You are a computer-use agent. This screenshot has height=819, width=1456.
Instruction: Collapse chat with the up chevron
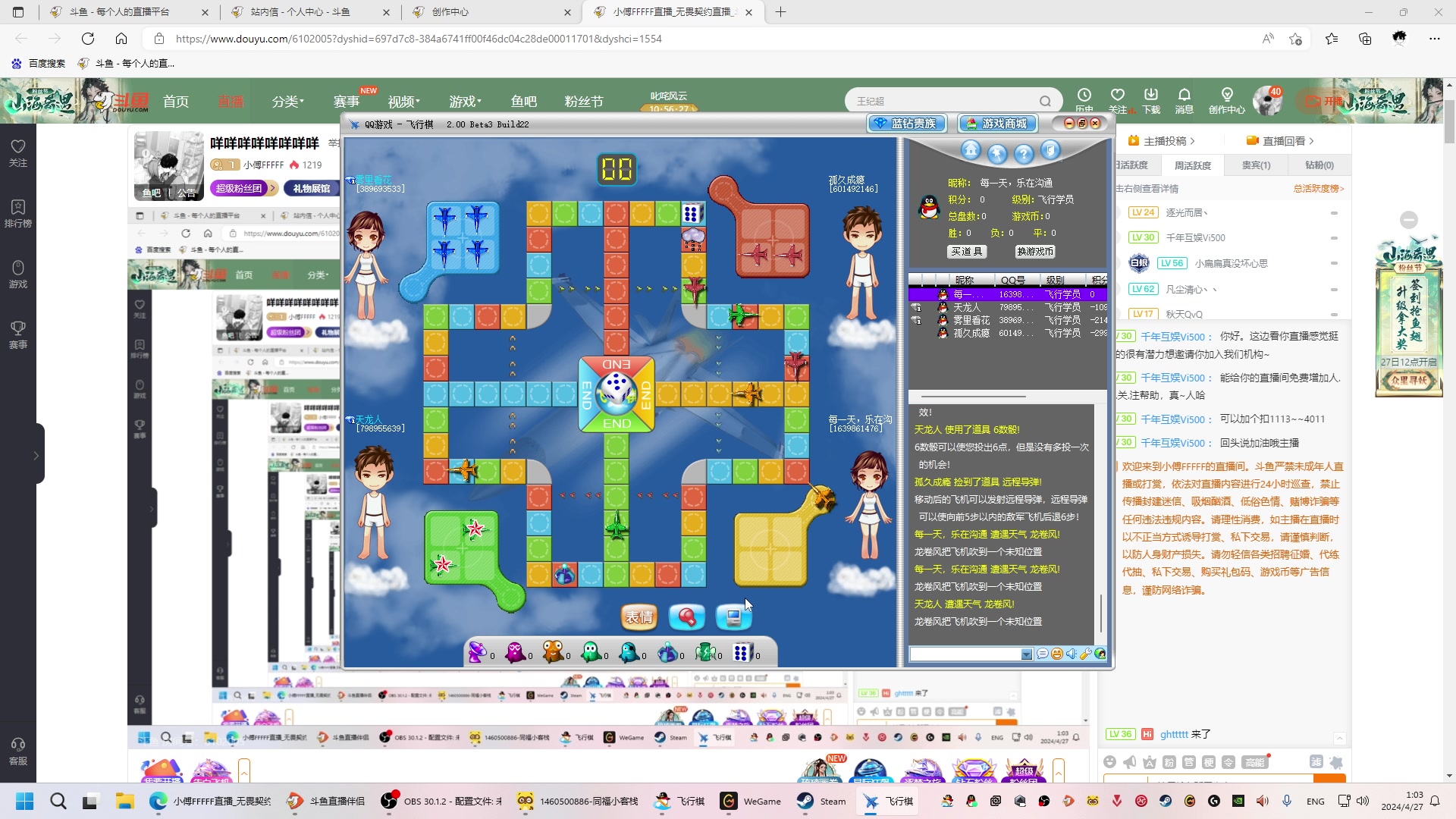[1339, 739]
